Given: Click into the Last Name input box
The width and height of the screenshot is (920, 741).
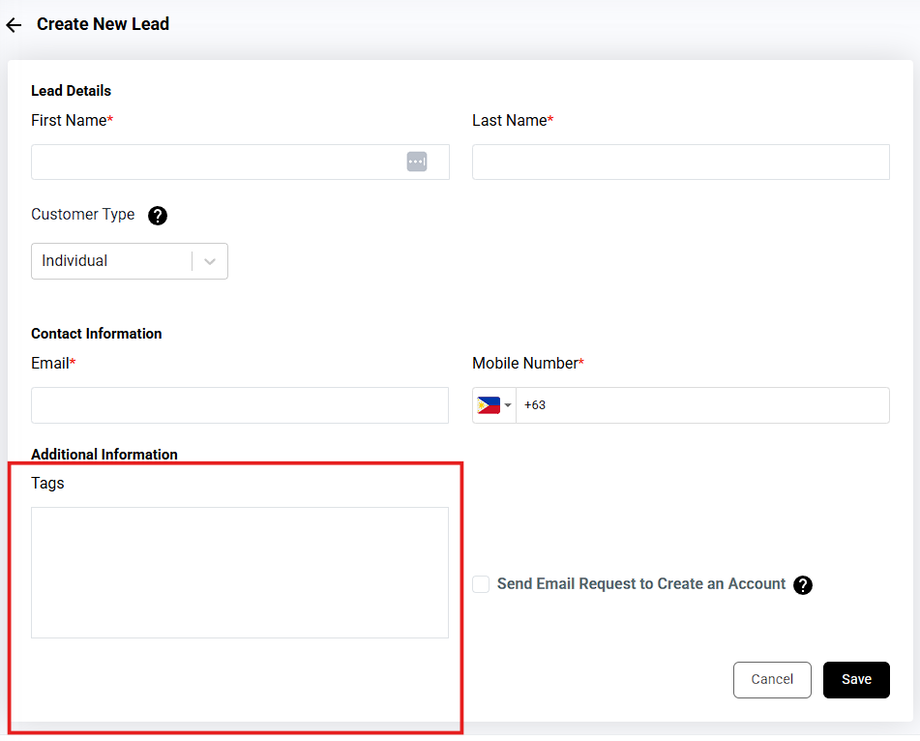Looking at the screenshot, I should 680,162.
